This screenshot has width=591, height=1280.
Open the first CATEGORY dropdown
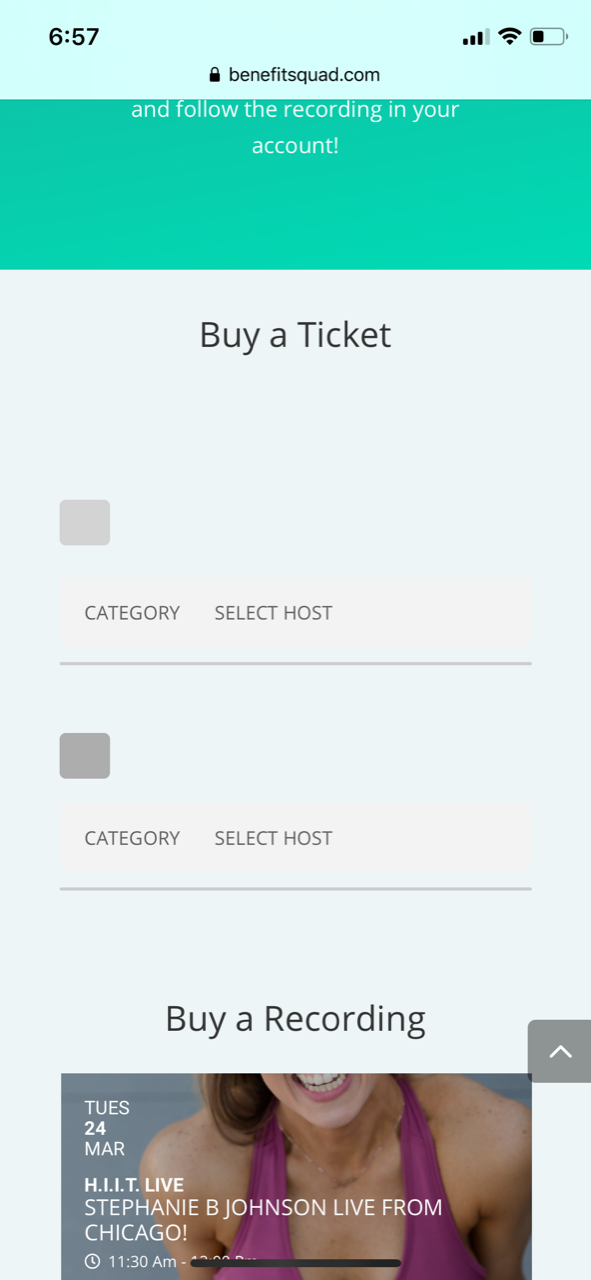pyautogui.click(x=132, y=612)
